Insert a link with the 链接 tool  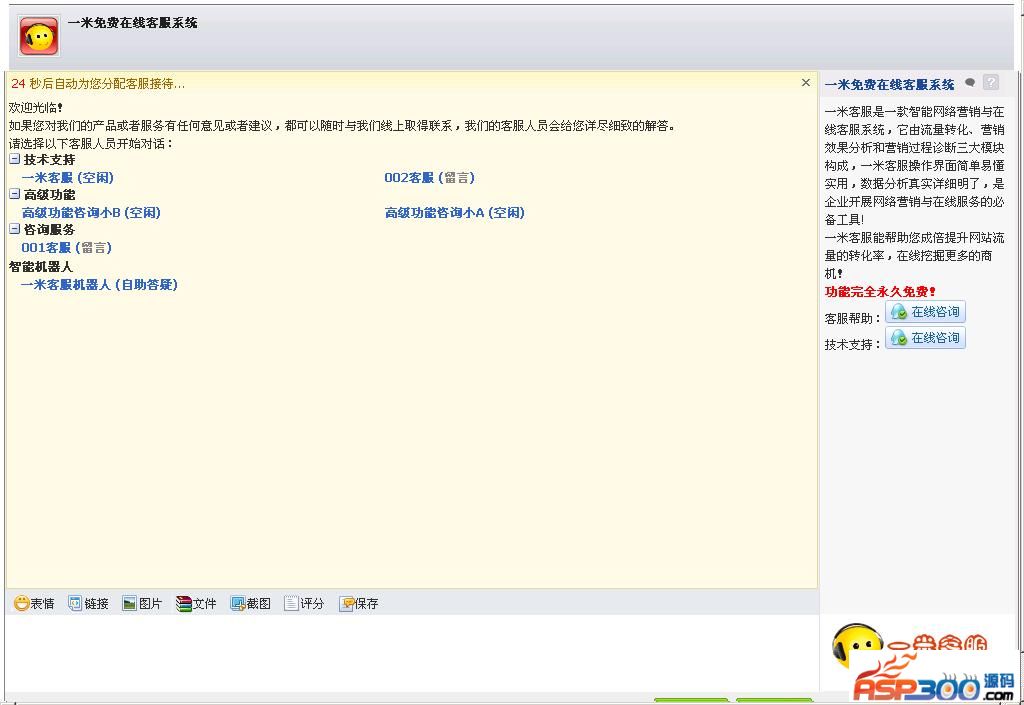pyautogui.click(x=89, y=603)
